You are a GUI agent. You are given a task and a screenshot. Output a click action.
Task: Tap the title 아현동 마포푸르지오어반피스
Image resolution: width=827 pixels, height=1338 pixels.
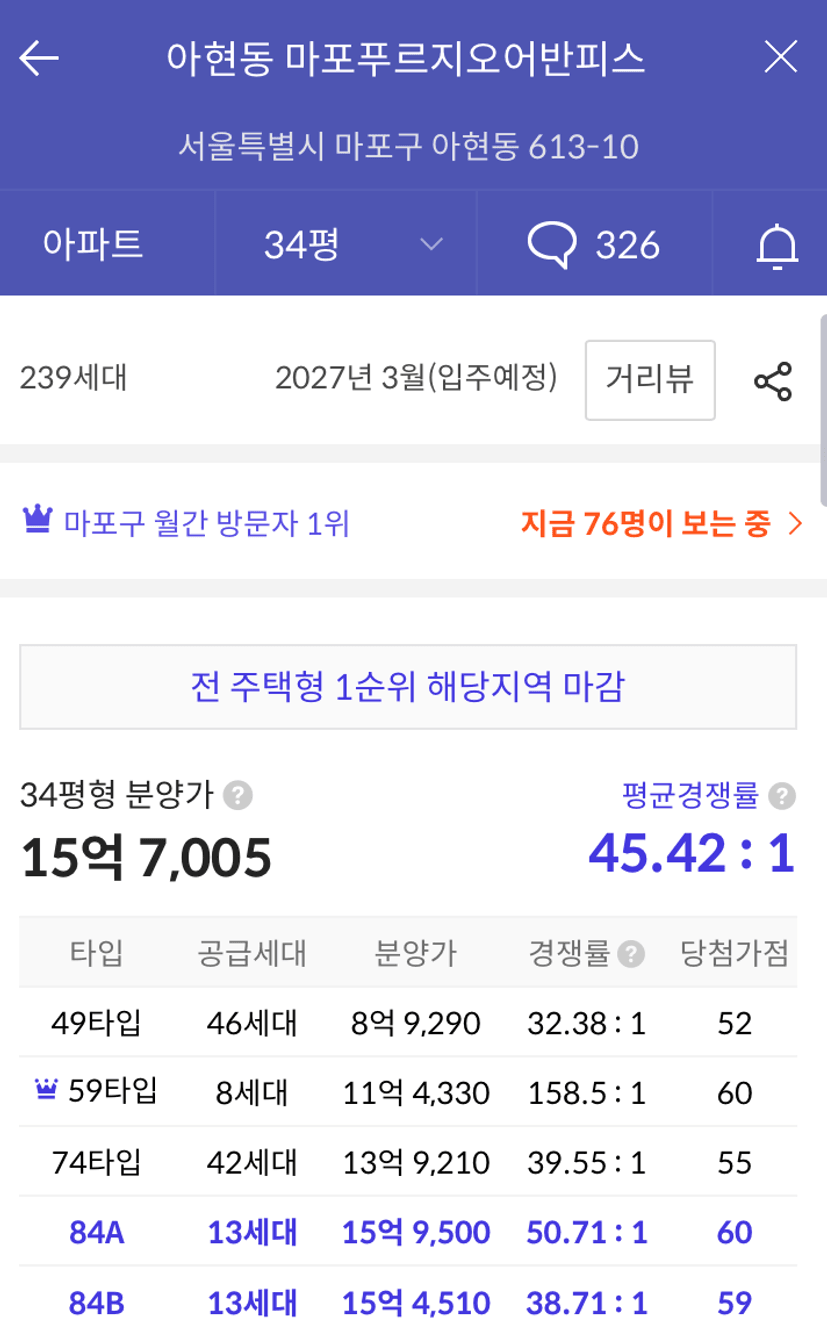point(405,59)
